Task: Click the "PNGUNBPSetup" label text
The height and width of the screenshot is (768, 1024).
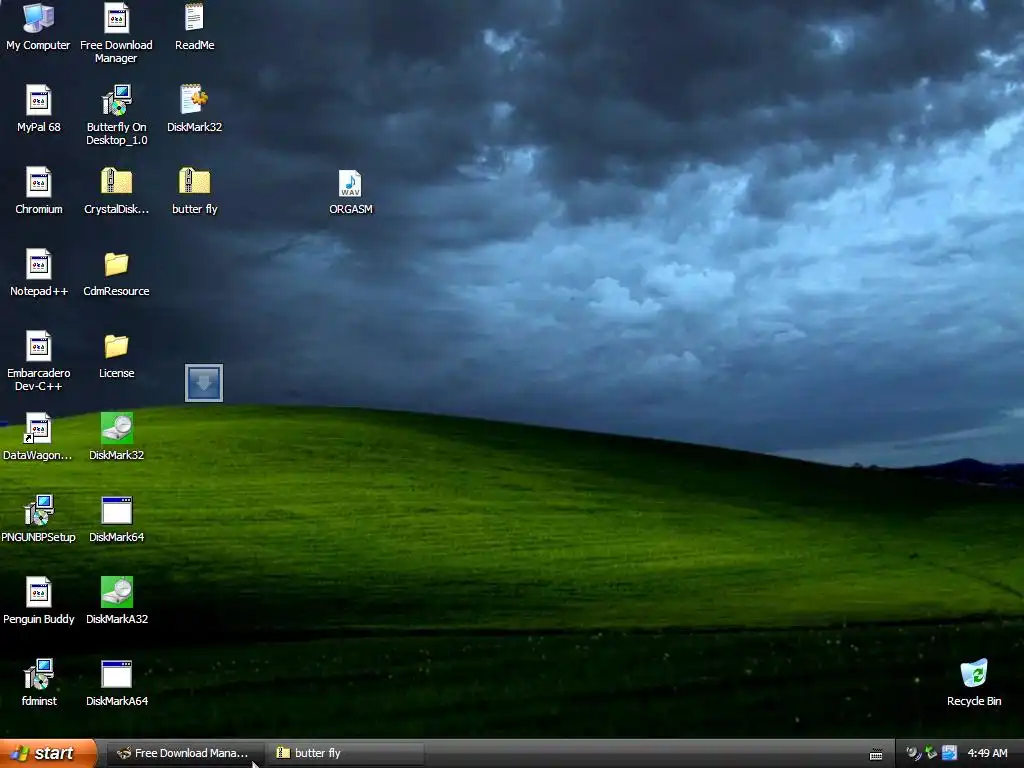Action: click(39, 537)
